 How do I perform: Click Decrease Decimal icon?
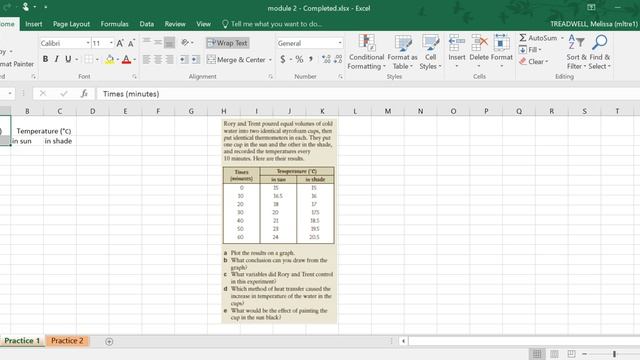tap(338, 60)
